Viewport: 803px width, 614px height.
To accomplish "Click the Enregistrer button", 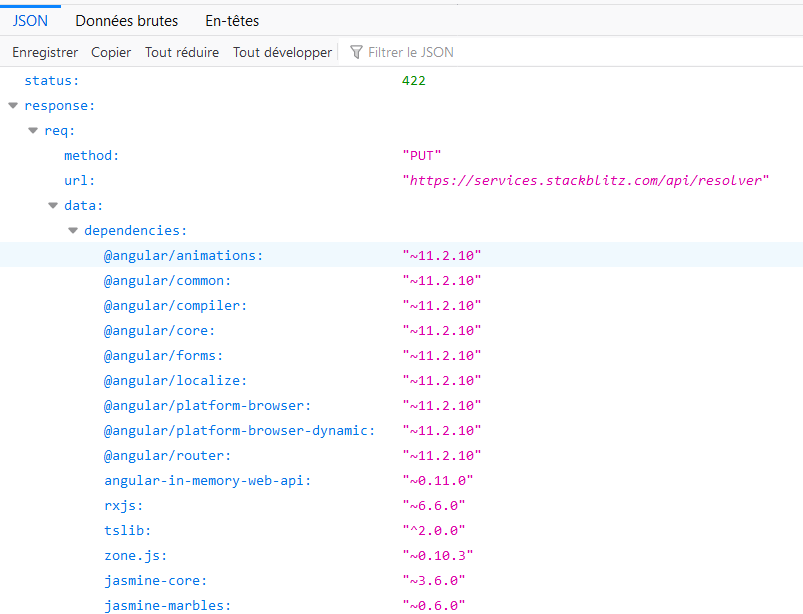I will click(x=44, y=52).
